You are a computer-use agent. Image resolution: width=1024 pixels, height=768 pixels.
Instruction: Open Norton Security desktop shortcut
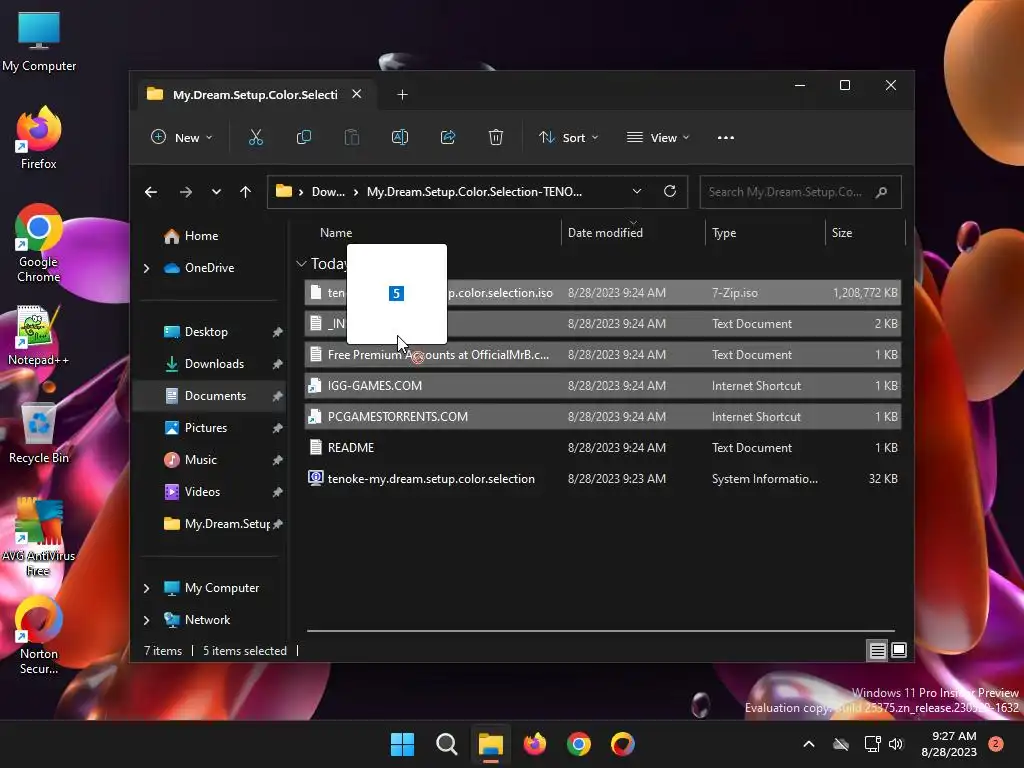[39, 635]
